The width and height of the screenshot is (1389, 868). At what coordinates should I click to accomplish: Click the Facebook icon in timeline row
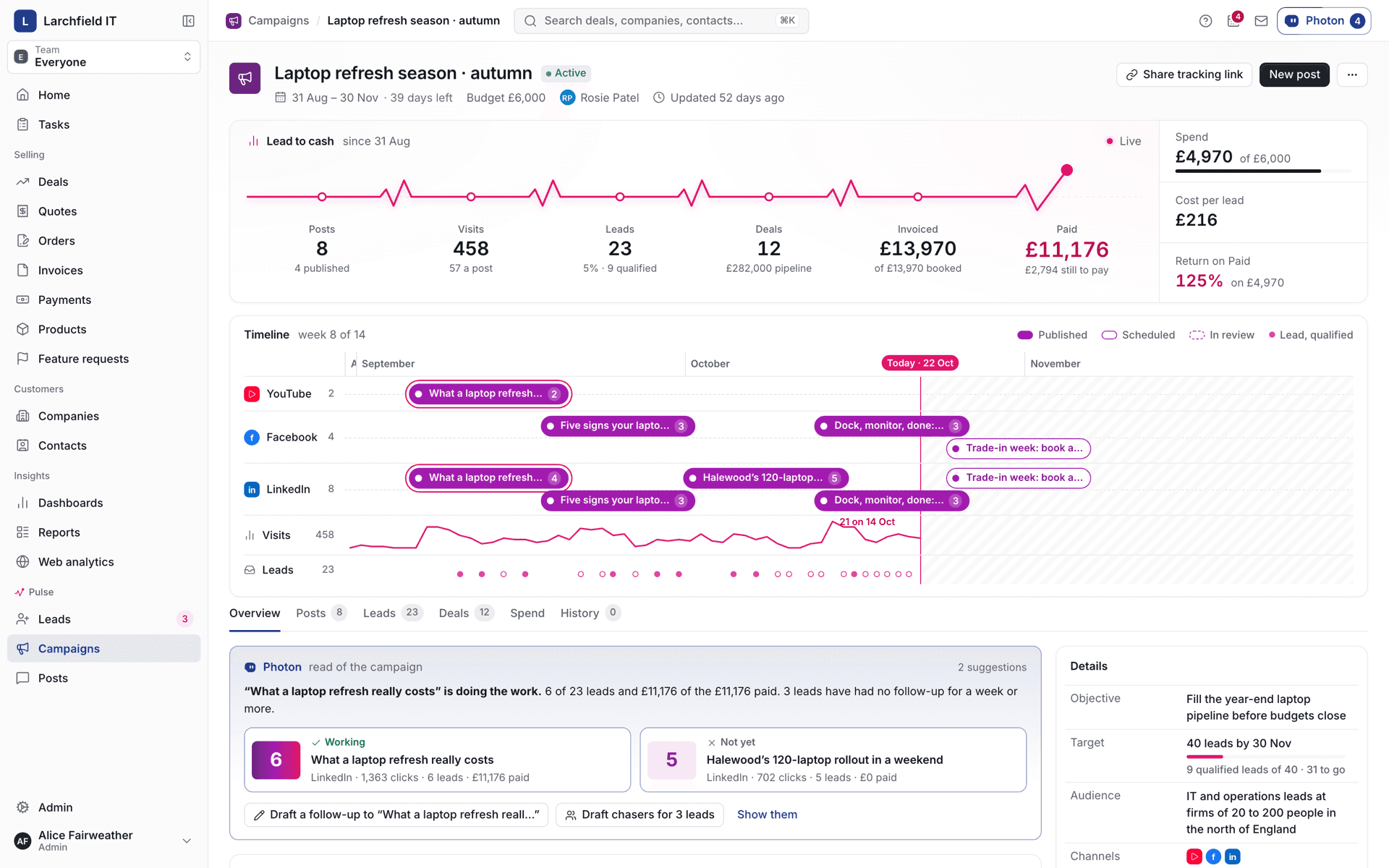tap(252, 438)
